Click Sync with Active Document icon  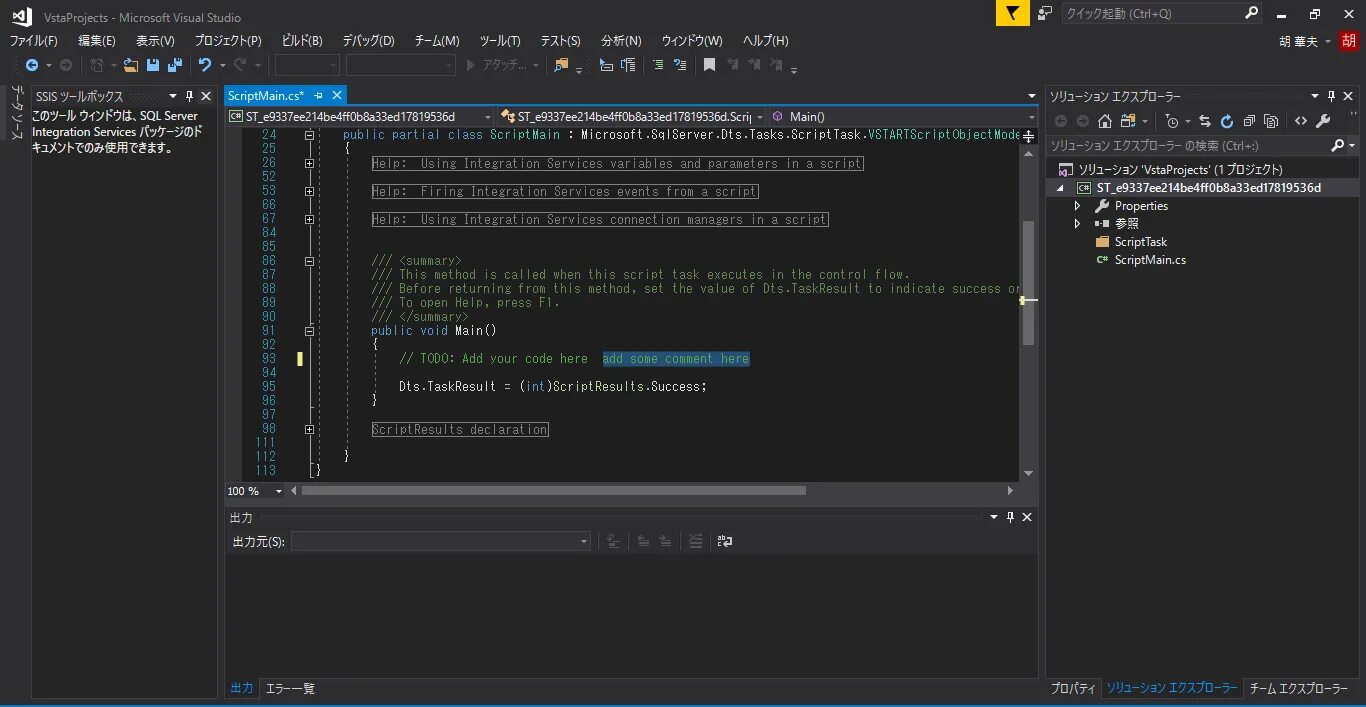1204,121
